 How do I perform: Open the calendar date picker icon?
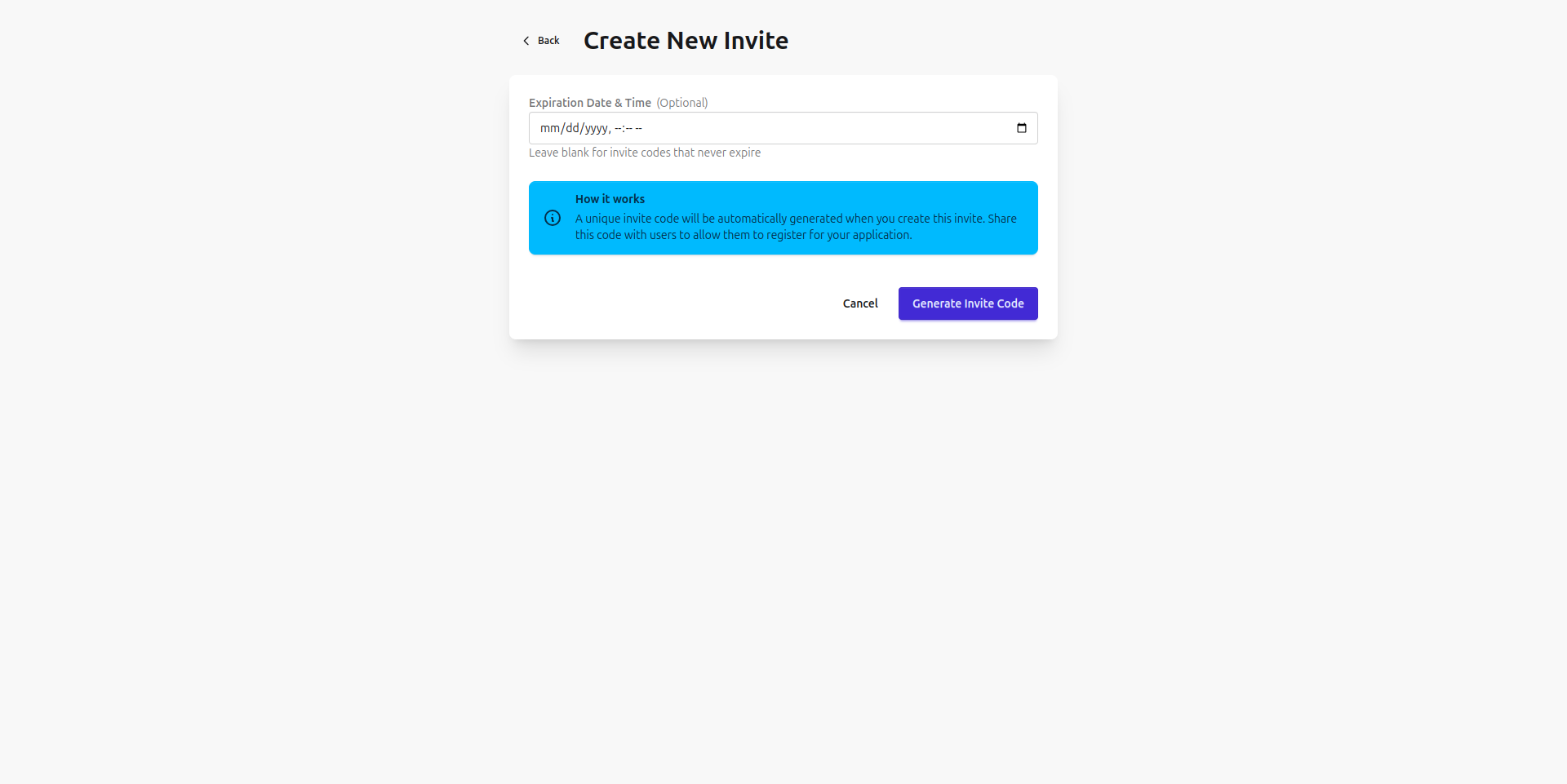[x=1021, y=128]
